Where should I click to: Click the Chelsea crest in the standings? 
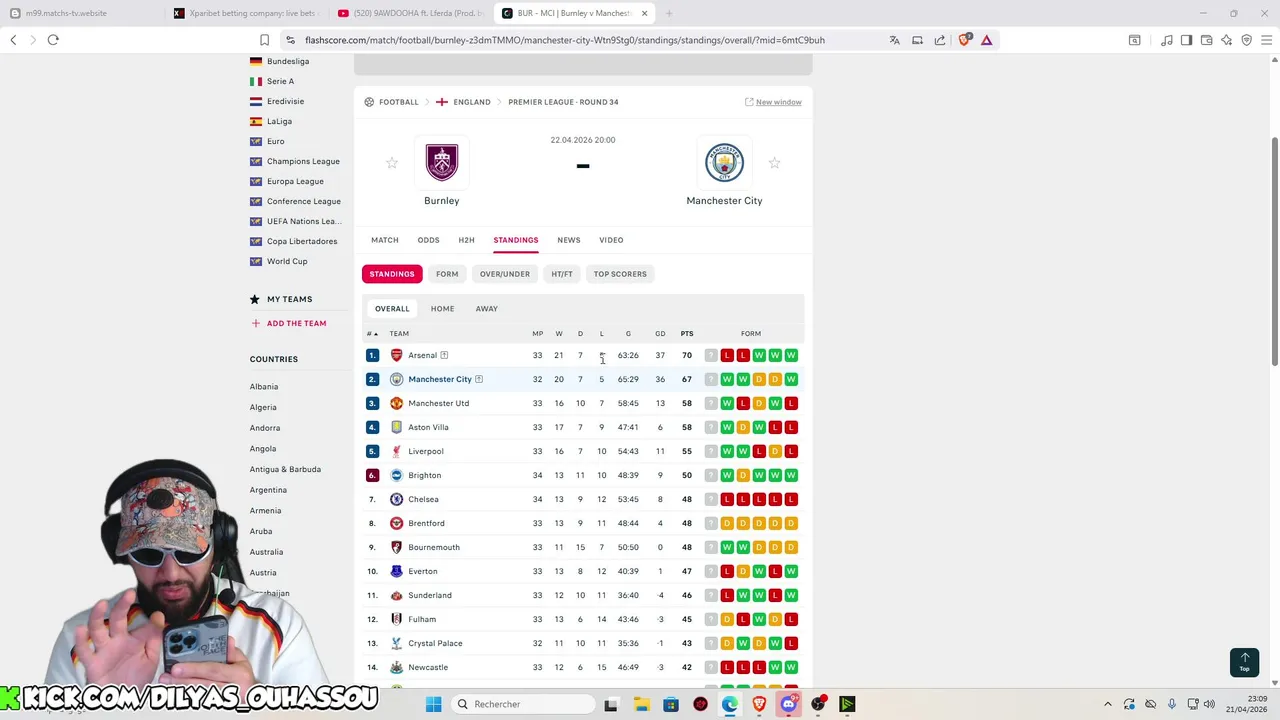pyautogui.click(x=396, y=499)
